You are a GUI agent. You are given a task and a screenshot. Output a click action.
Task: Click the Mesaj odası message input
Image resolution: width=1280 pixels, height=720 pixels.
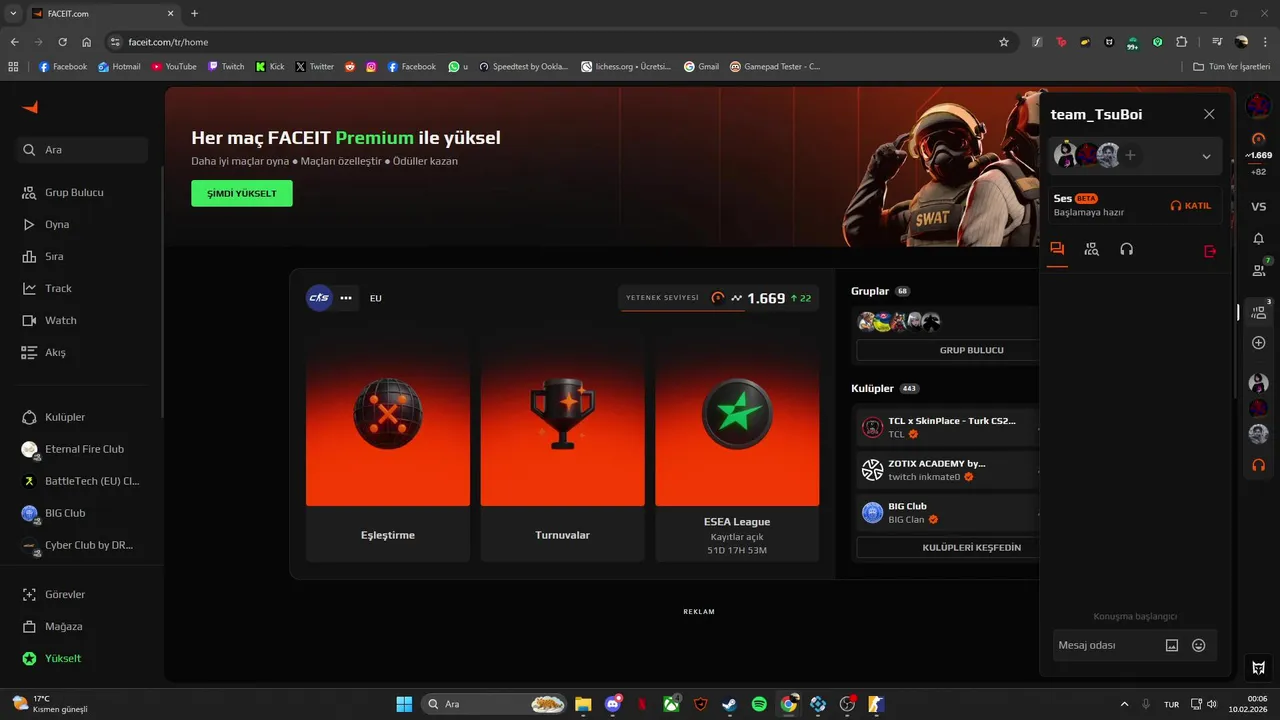click(x=1106, y=645)
